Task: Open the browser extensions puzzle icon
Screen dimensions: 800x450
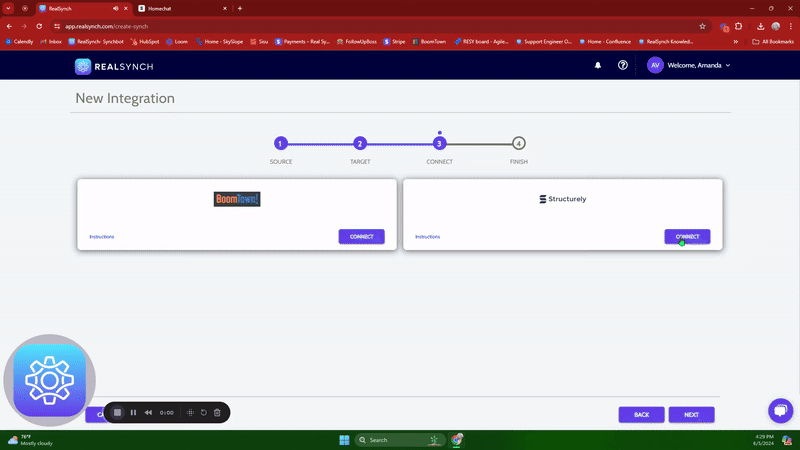Action: pyautogui.click(x=738, y=27)
